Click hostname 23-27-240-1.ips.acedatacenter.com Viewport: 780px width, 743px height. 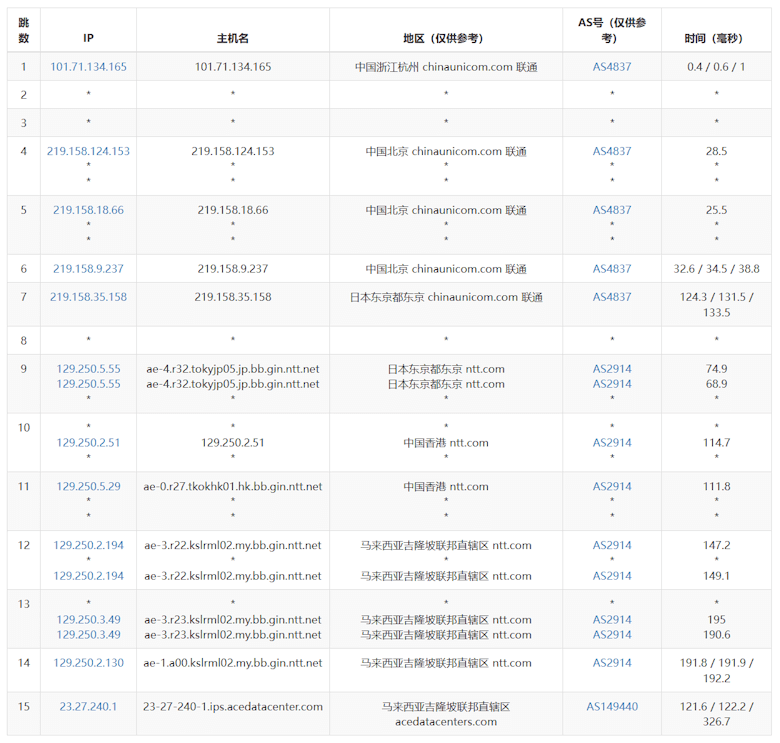coord(233,707)
